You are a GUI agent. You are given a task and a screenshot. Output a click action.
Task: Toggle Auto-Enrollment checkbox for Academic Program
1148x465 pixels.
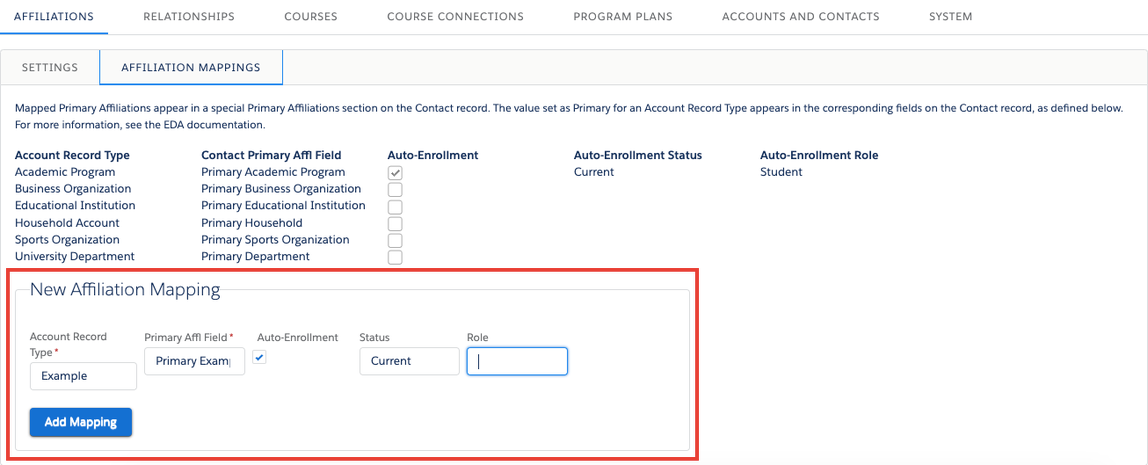[395, 173]
